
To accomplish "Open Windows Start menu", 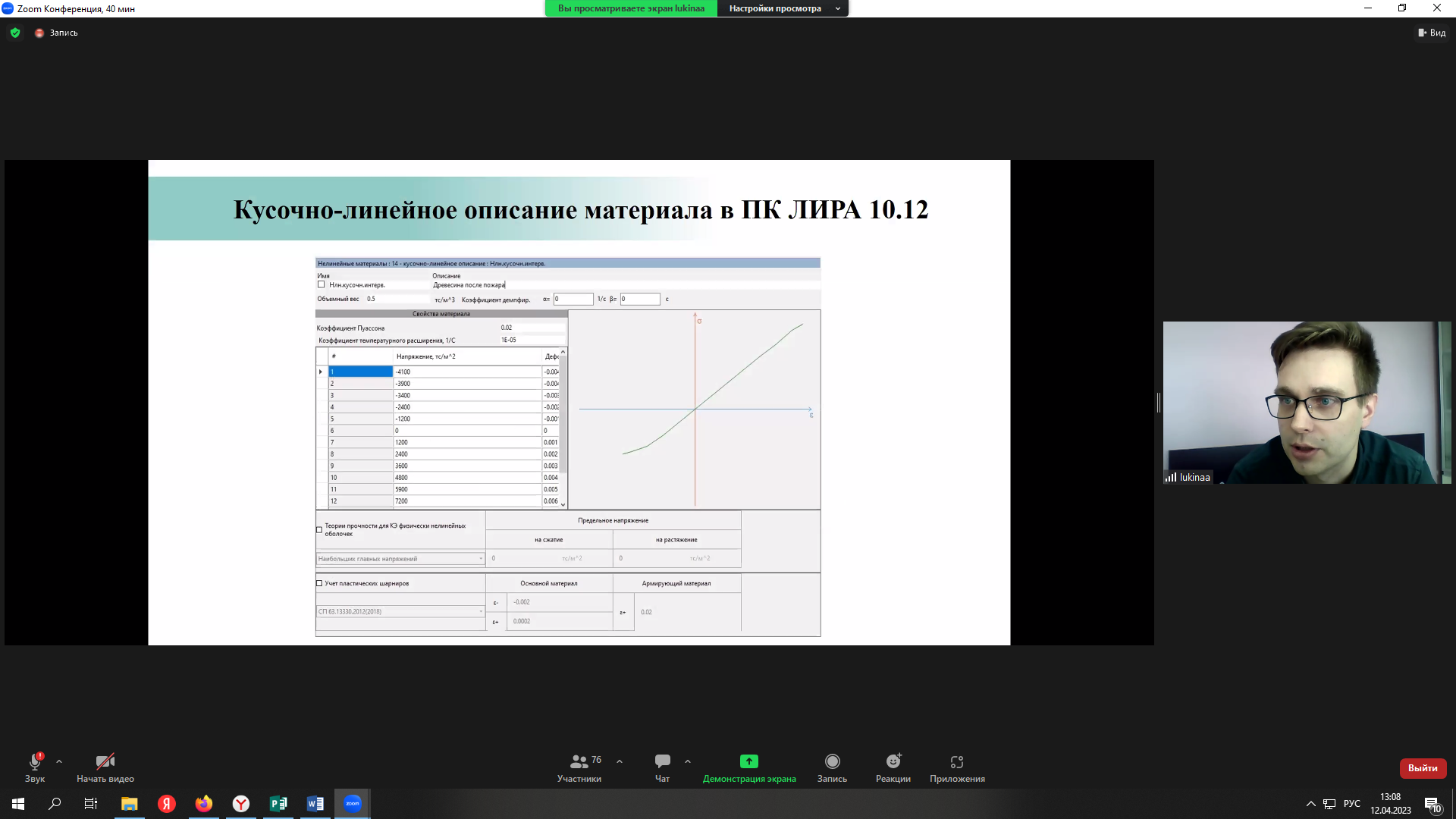I will click(x=18, y=804).
